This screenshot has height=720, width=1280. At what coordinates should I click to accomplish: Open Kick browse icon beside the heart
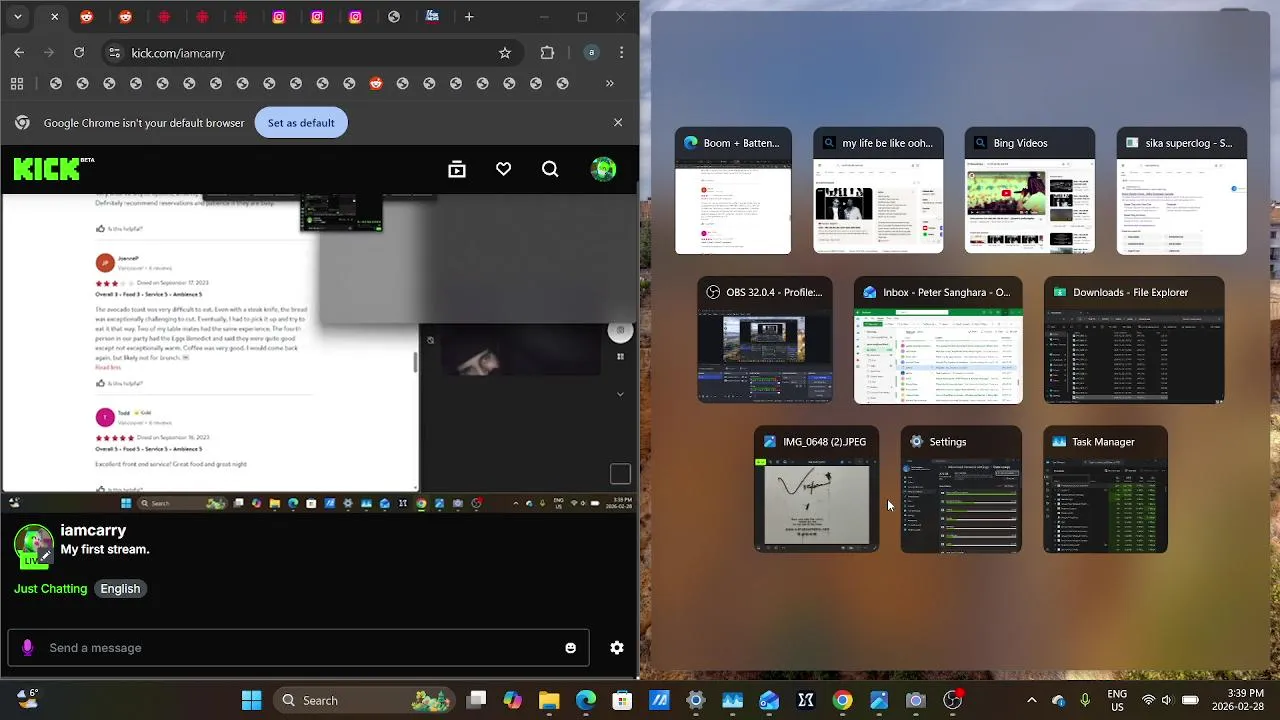[x=457, y=170]
